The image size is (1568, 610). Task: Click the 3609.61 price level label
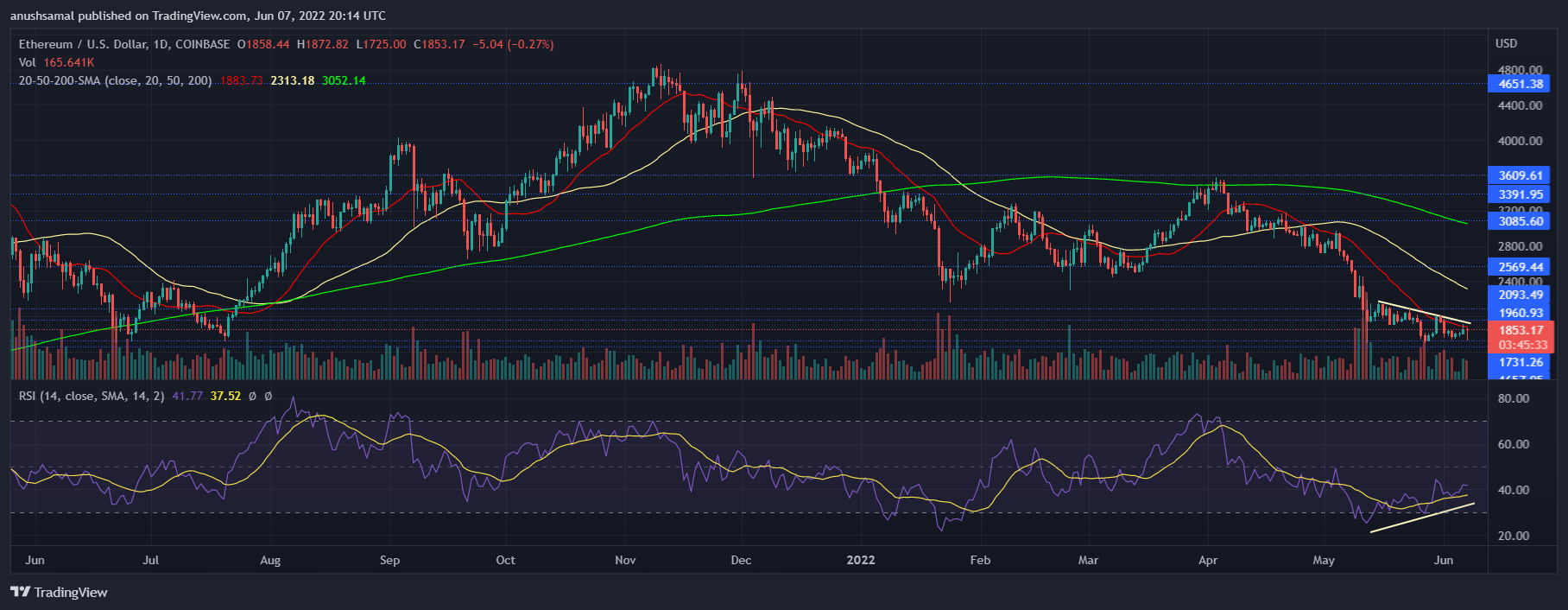[1519, 175]
